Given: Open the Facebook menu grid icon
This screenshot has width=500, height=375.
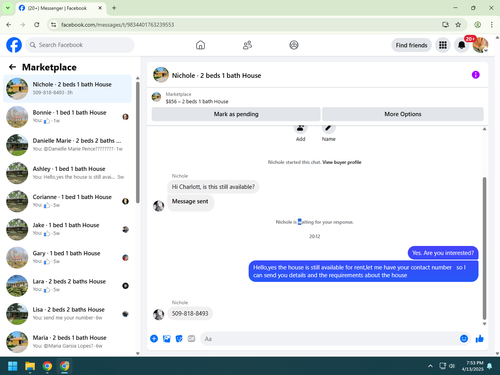Looking at the screenshot, I should (443, 45).
